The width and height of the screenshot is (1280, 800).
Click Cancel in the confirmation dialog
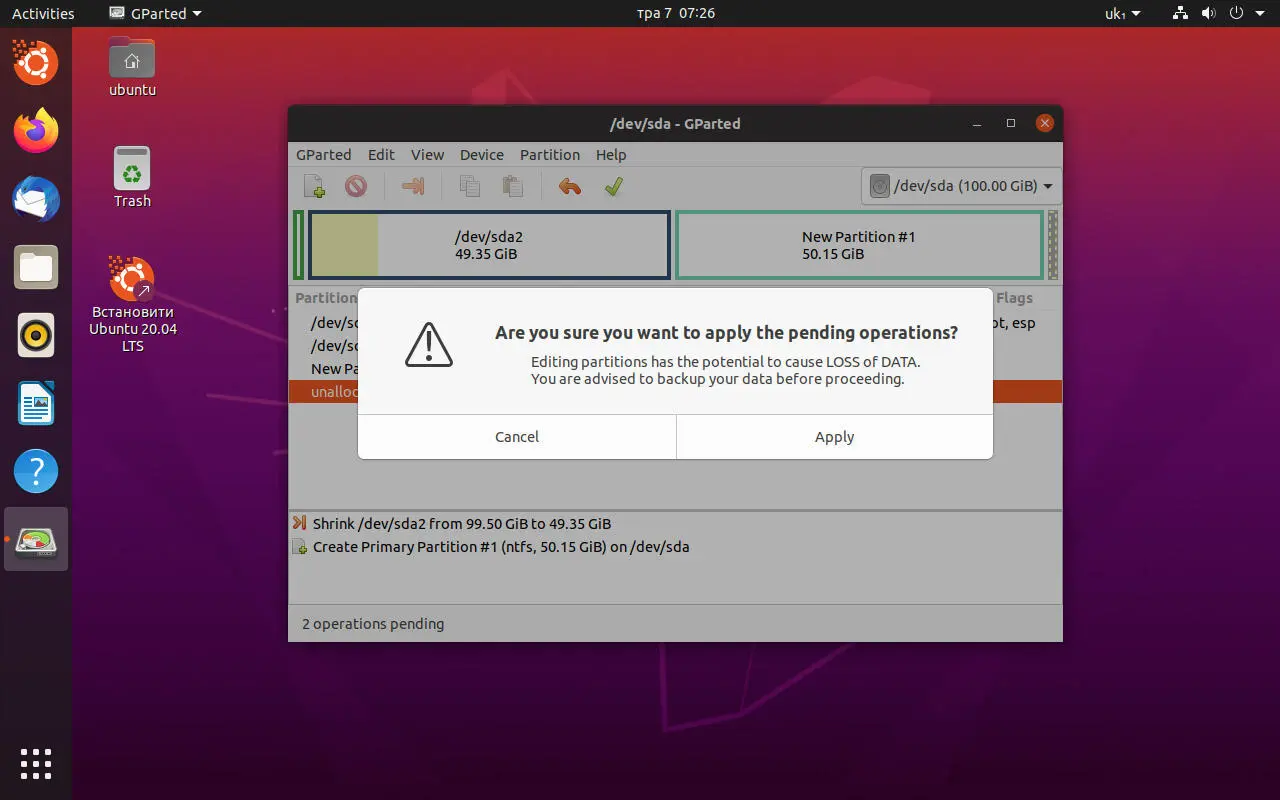point(517,437)
